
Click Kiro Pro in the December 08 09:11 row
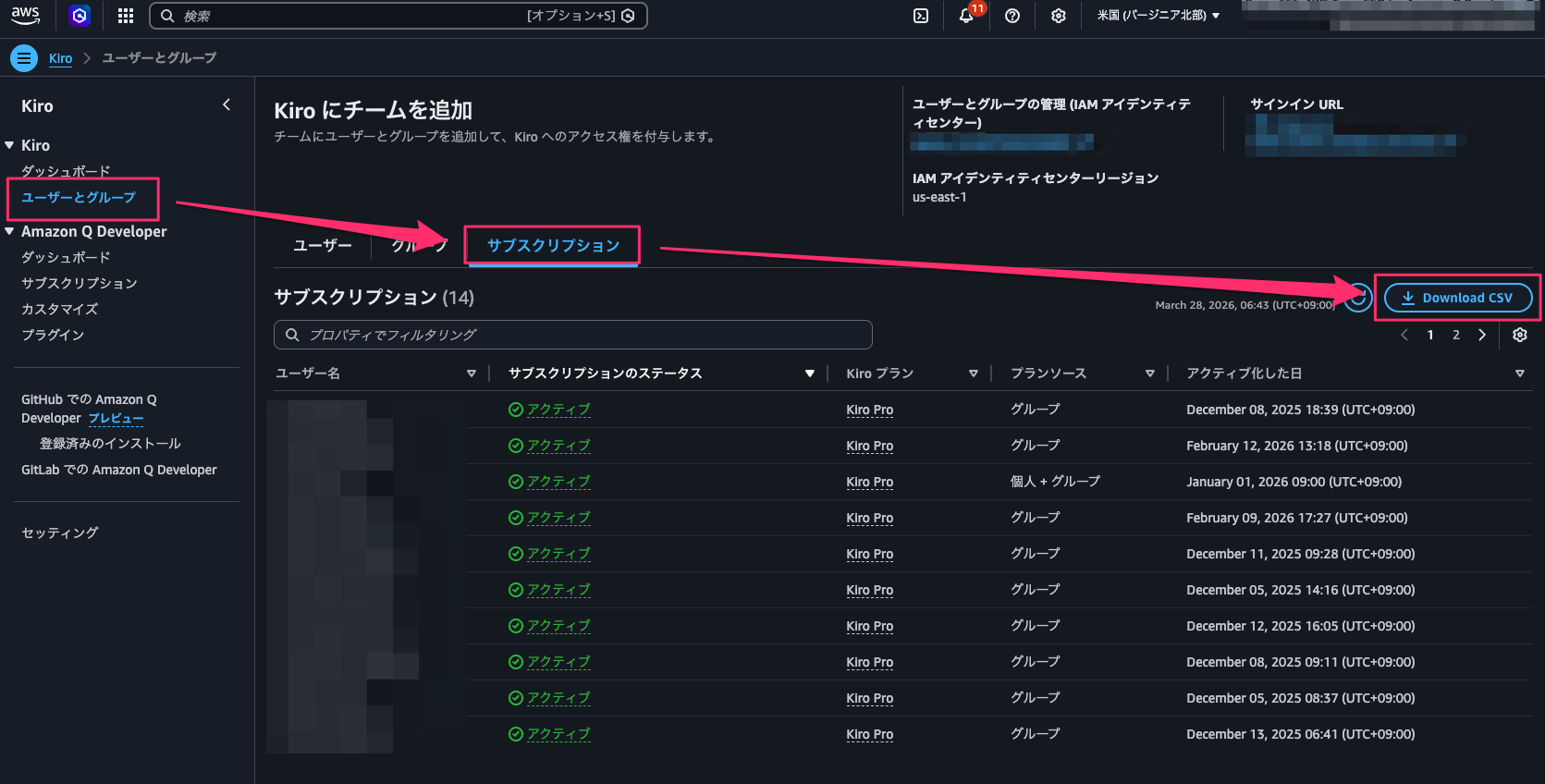(869, 662)
